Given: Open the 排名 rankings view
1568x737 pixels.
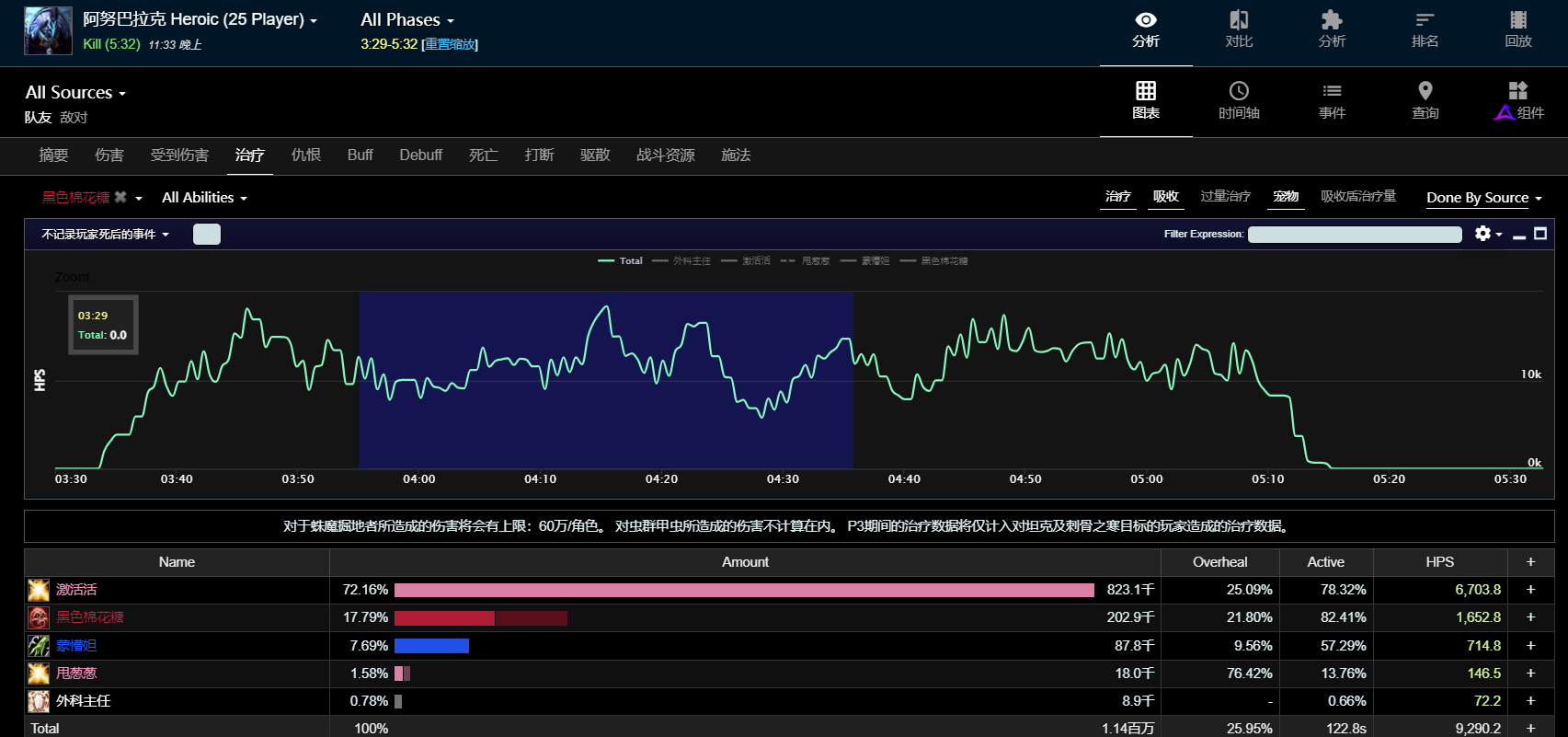Looking at the screenshot, I should (1425, 30).
